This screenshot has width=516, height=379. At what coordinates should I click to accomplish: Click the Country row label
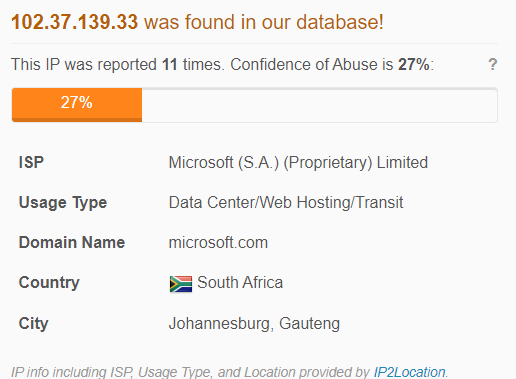(x=49, y=283)
